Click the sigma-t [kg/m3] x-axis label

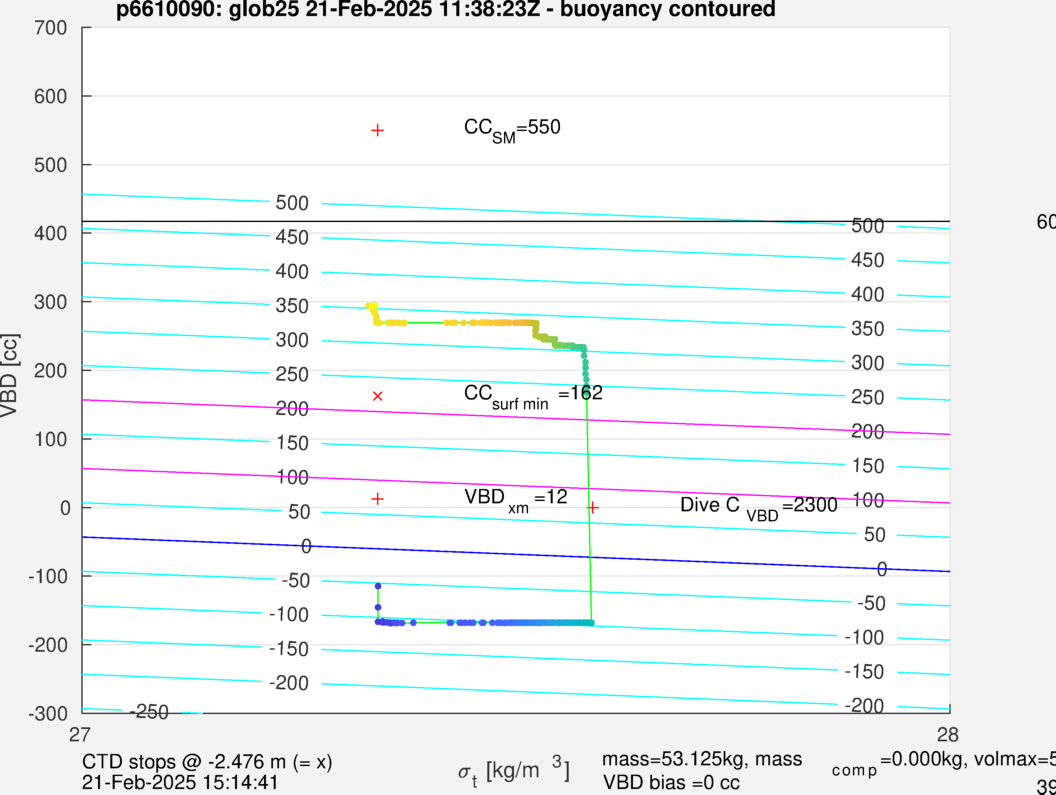tap(514, 771)
